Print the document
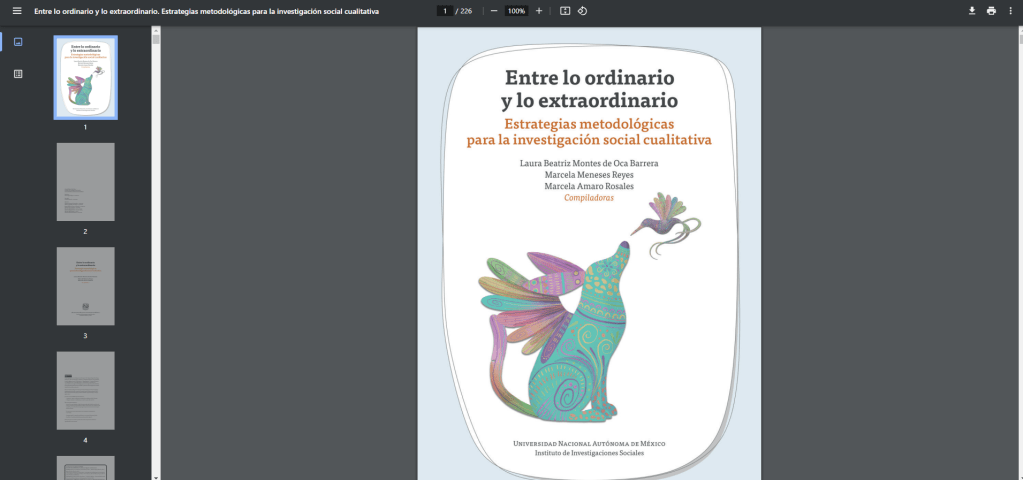This screenshot has width=1023, height=480. pos(991,11)
